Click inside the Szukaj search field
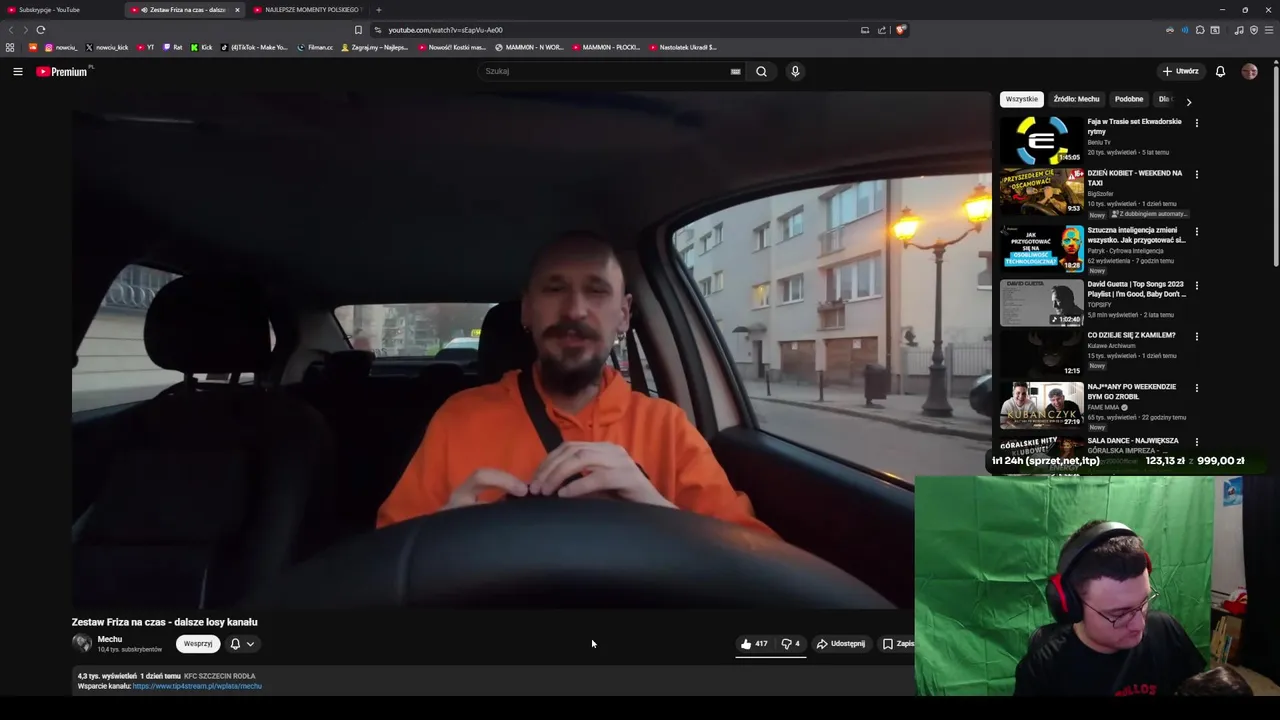The height and width of the screenshot is (720, 1280). tap(605, 71)
